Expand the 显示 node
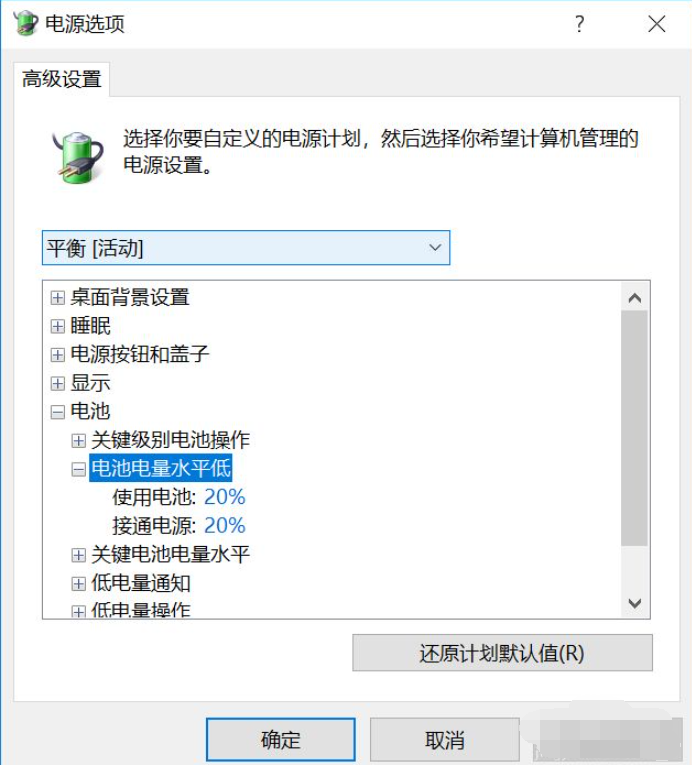This screenshot has height=765, width=692. (x=58, y=383)
